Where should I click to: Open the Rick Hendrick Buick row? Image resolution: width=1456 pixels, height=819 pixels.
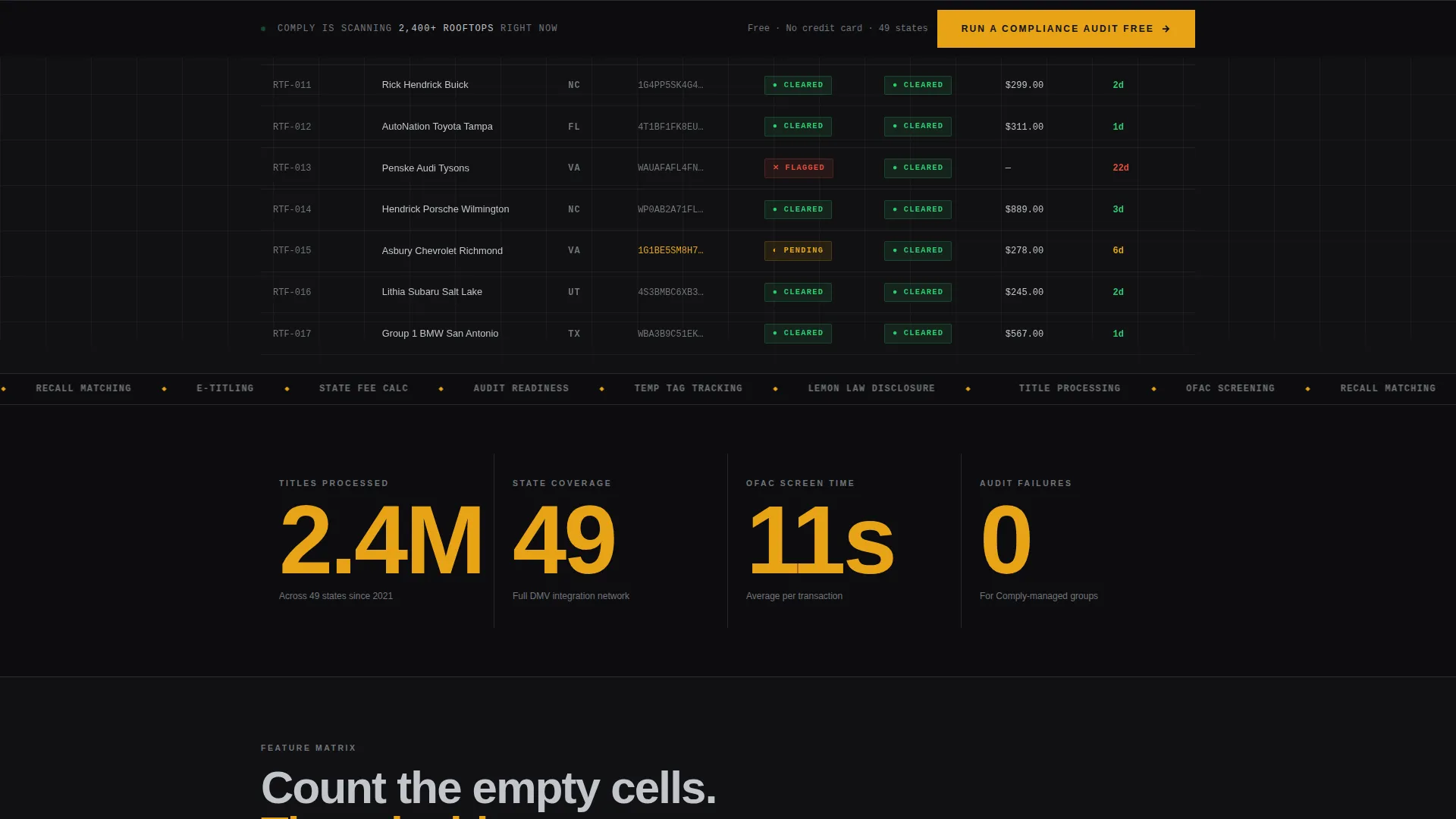tap(728, 85)
